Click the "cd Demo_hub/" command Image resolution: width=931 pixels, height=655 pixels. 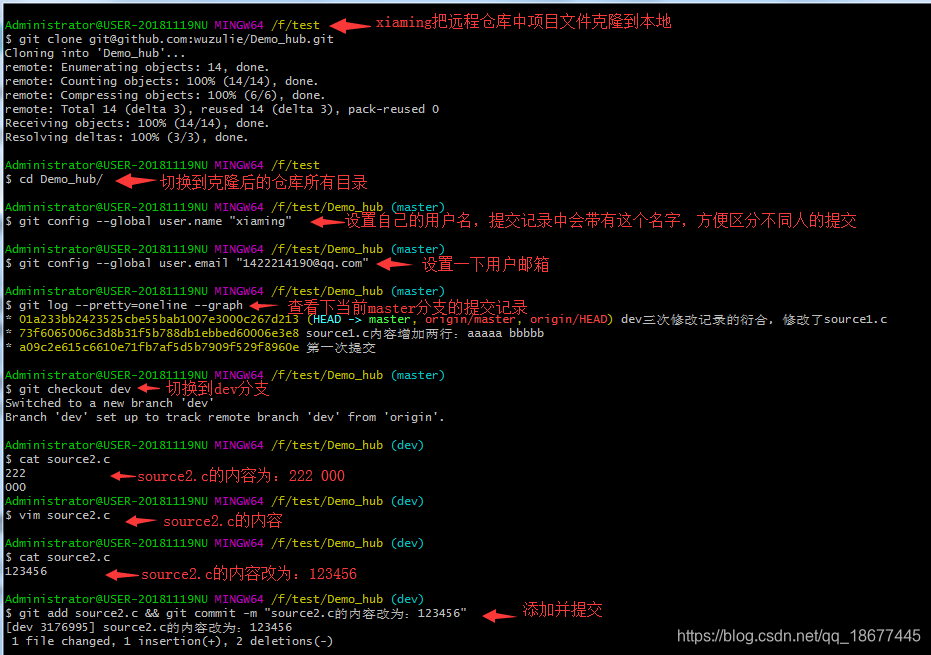54,179
